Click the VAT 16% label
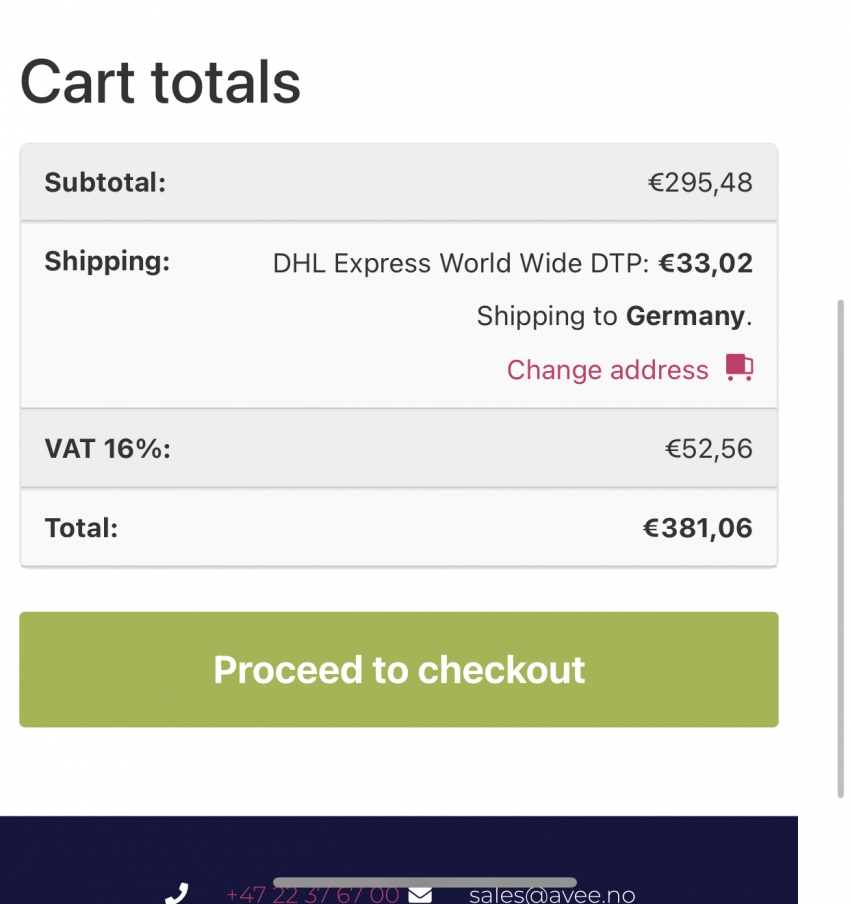This screenshot has height=904, width=850. [x=107, y=449]
